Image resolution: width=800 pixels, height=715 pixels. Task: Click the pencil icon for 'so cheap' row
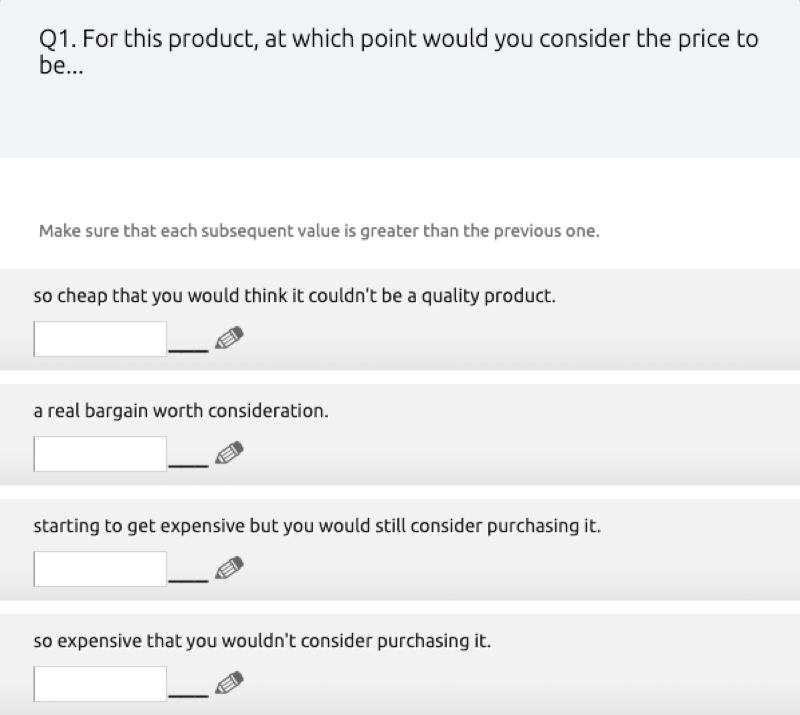click(x=229, y=338)
